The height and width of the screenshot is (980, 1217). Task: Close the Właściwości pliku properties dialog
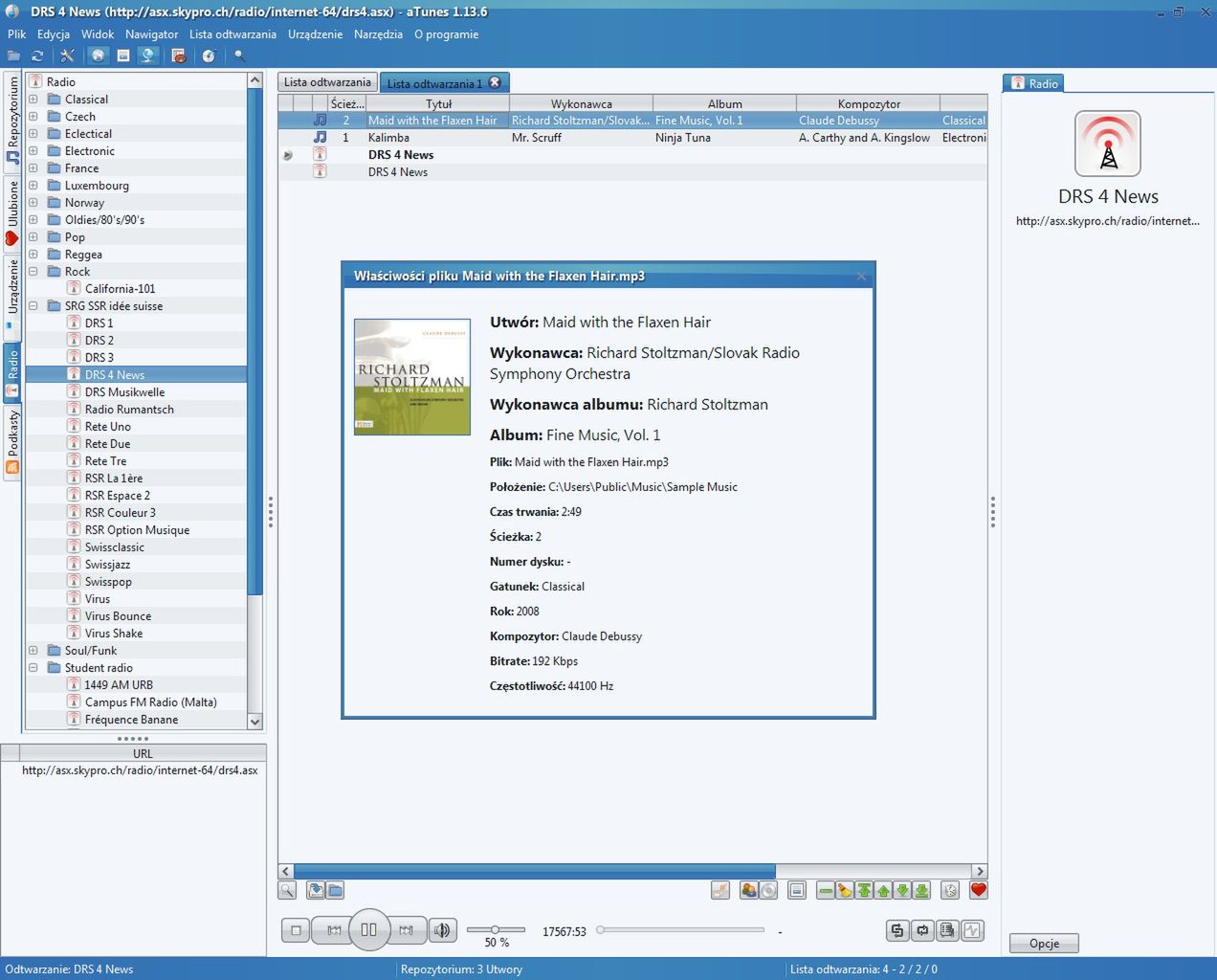point(861,277)
